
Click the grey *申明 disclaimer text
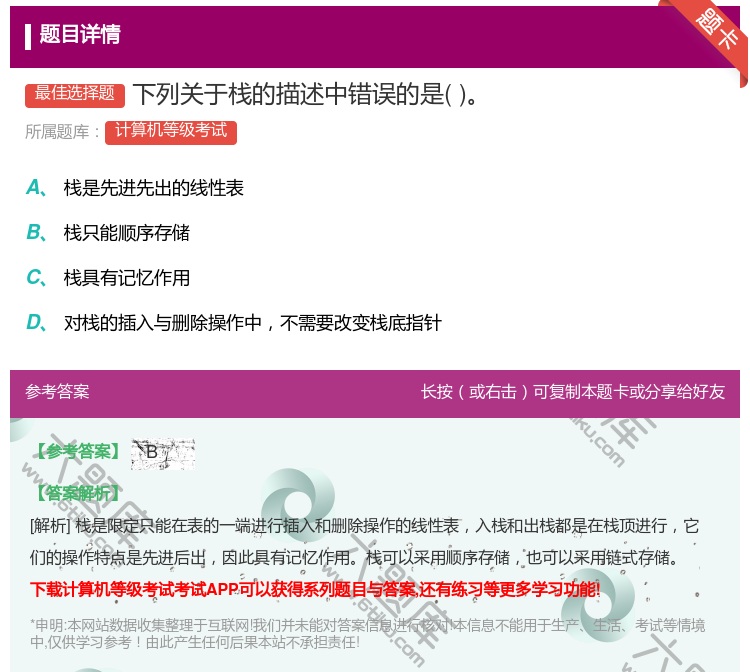367,633
